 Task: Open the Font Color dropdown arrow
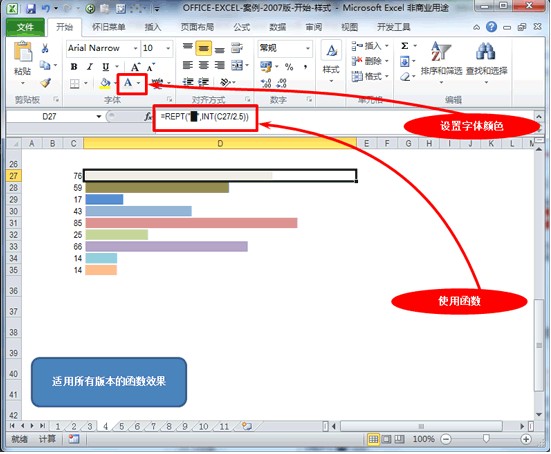tap(139, 83)
